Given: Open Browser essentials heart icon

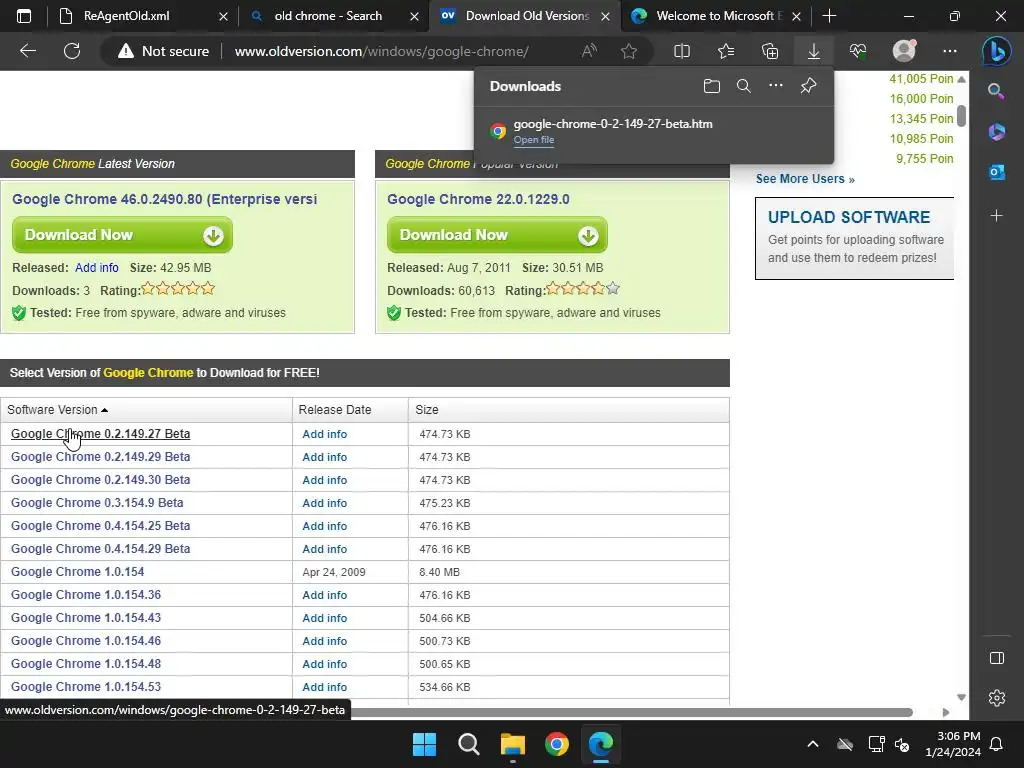Looking at the screenshot, I should tap(858, 51).
